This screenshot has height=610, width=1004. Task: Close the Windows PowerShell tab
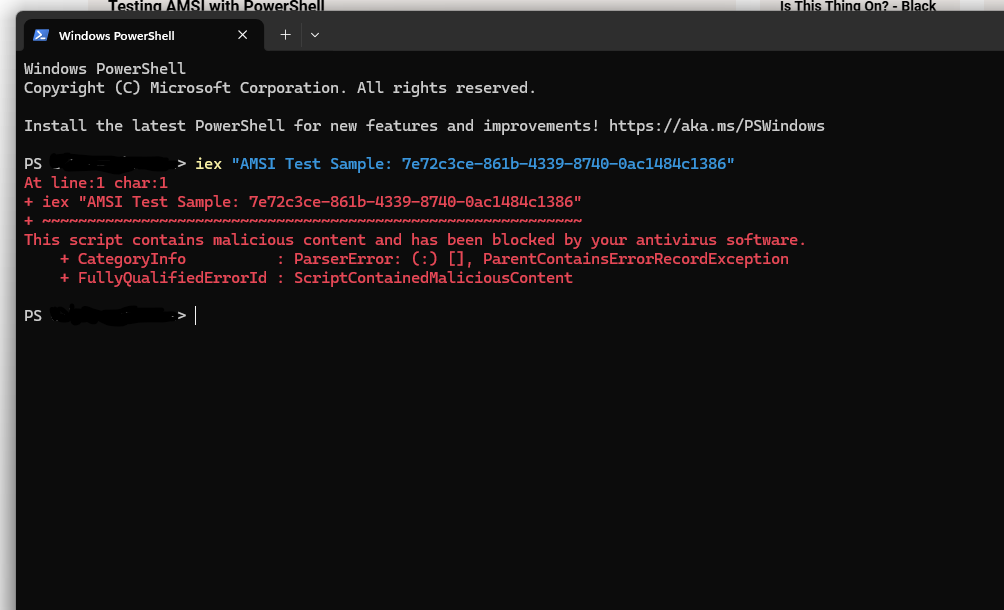click(x=242, y=35)
